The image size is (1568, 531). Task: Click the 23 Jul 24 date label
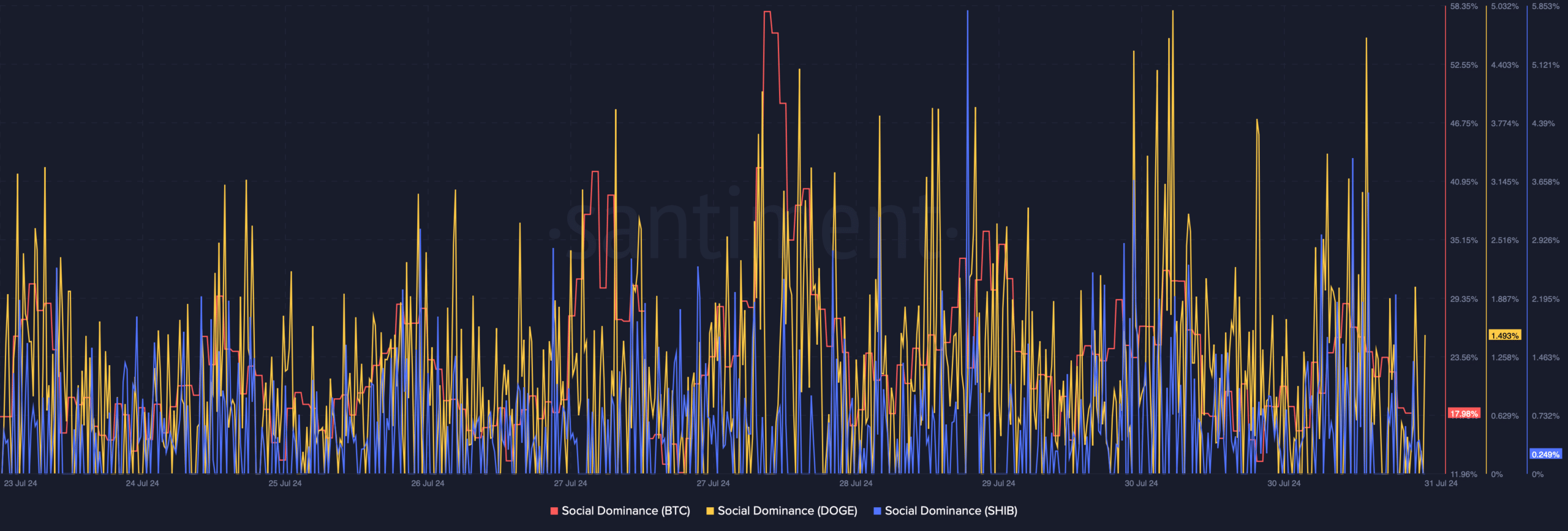coord(20,483)
